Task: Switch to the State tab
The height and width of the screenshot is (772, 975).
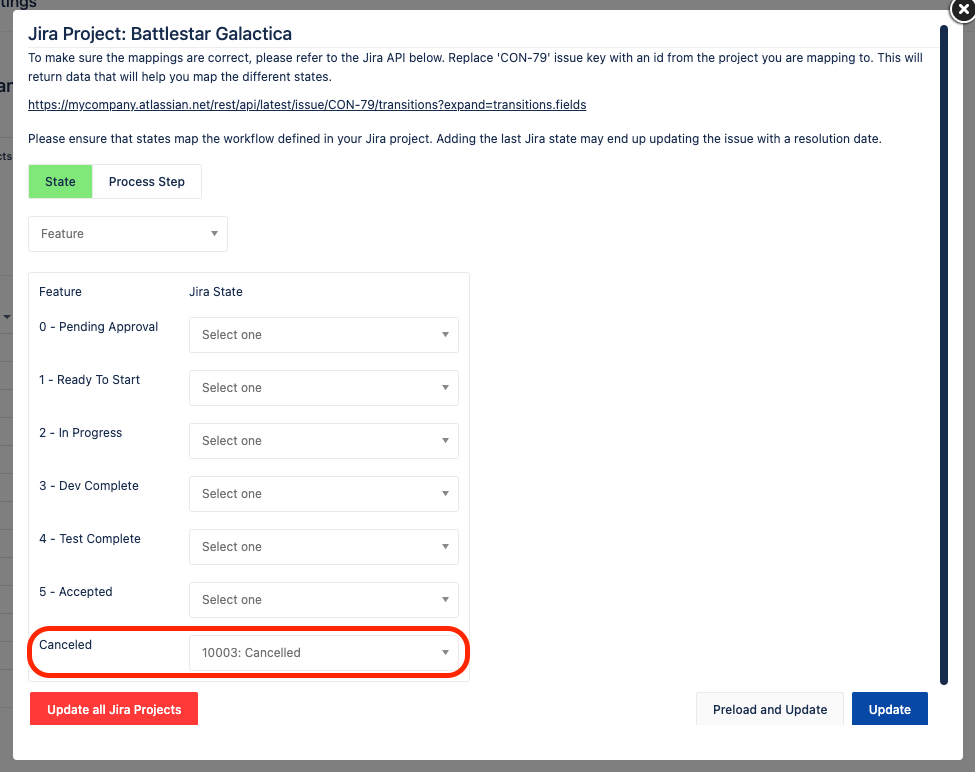Action: point(60,182)
